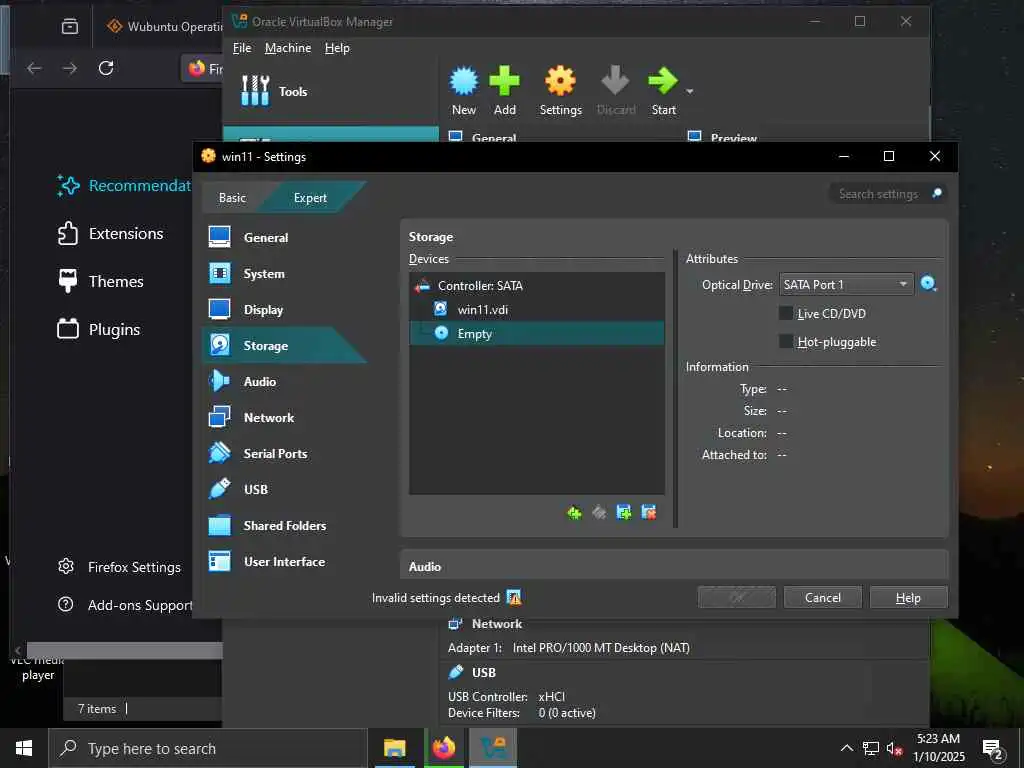Open Themes in Firefox add-ons sidebar
This screenshot has height=768, width=1024.
[101, 281]
